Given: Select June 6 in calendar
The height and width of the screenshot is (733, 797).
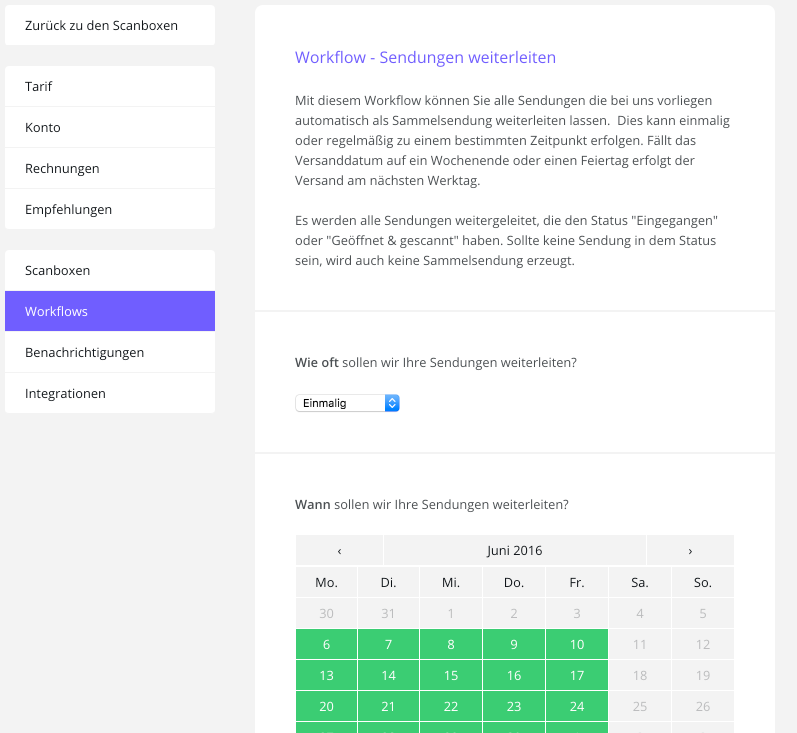Looking at the screenshot, I should click(326, 645).
